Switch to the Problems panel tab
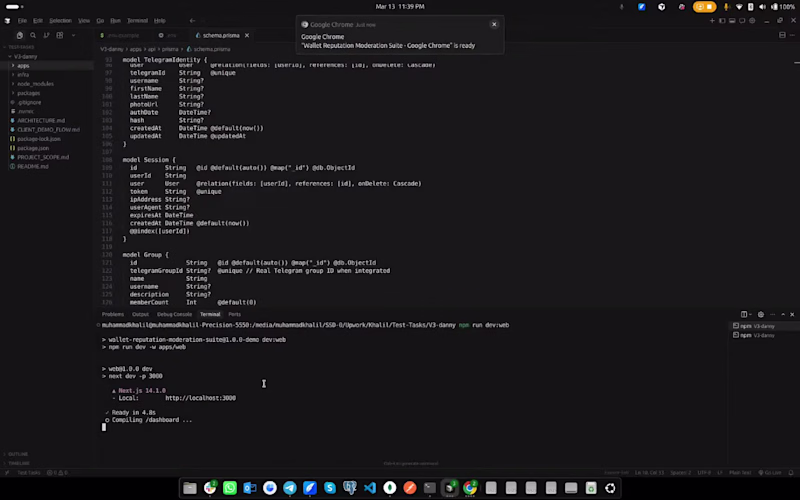800x500 pixels. pyautogui.click(x=113, y=314)
